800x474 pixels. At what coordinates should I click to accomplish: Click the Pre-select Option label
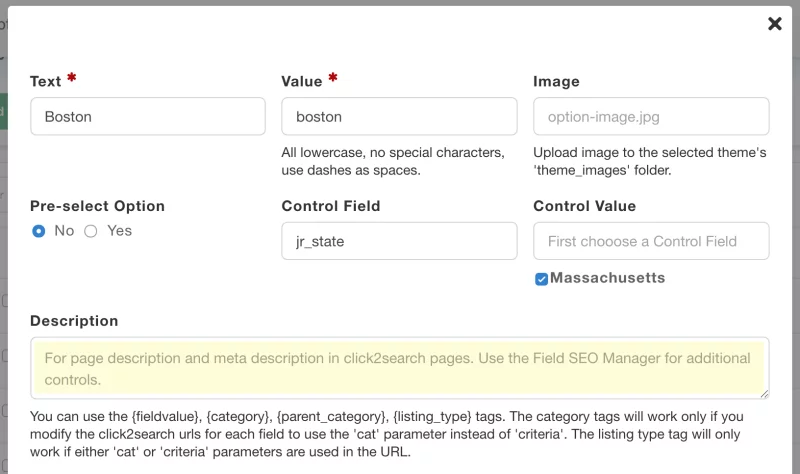97,206
